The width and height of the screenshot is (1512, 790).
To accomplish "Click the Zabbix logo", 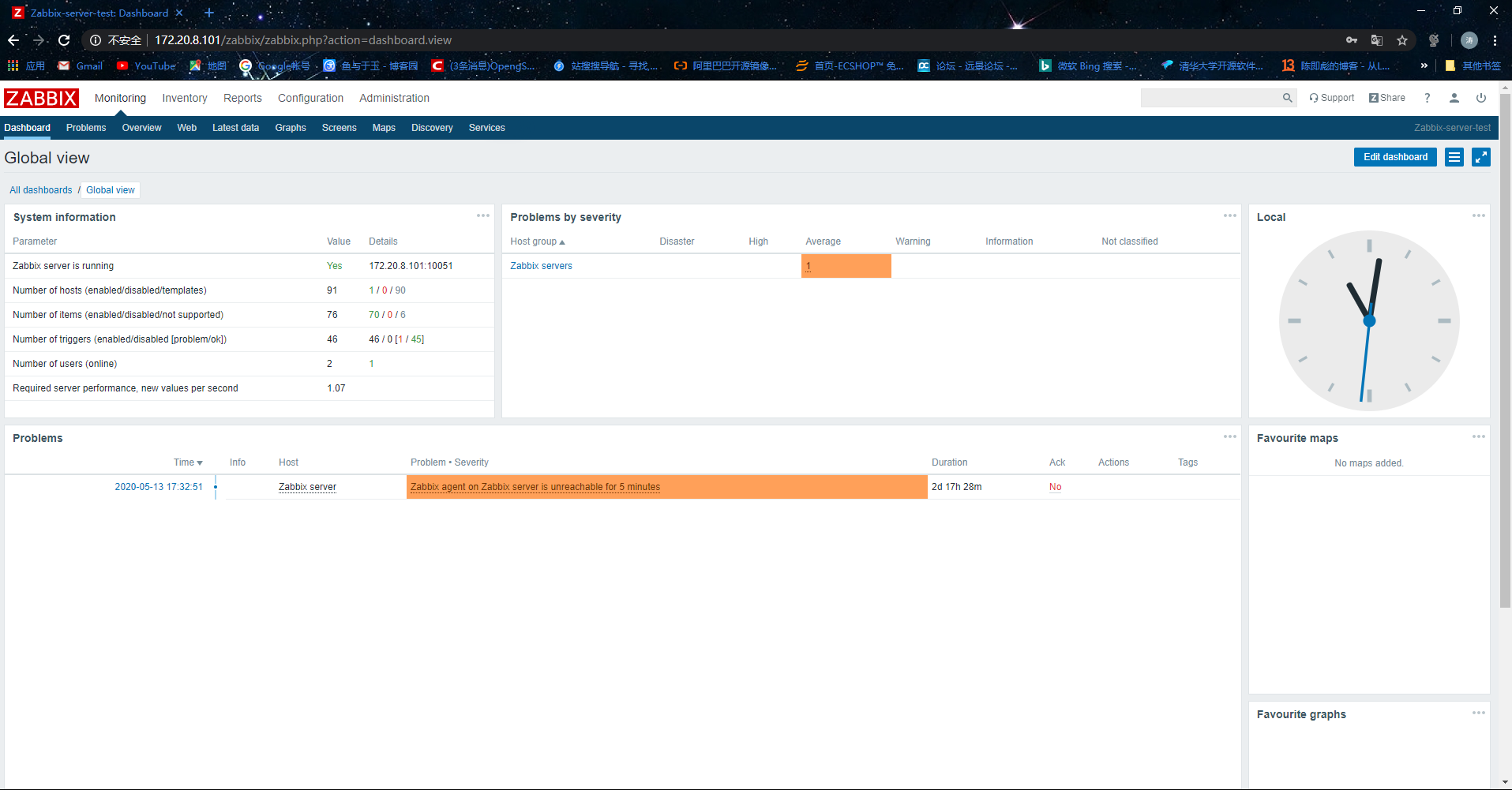I will 41,98.
